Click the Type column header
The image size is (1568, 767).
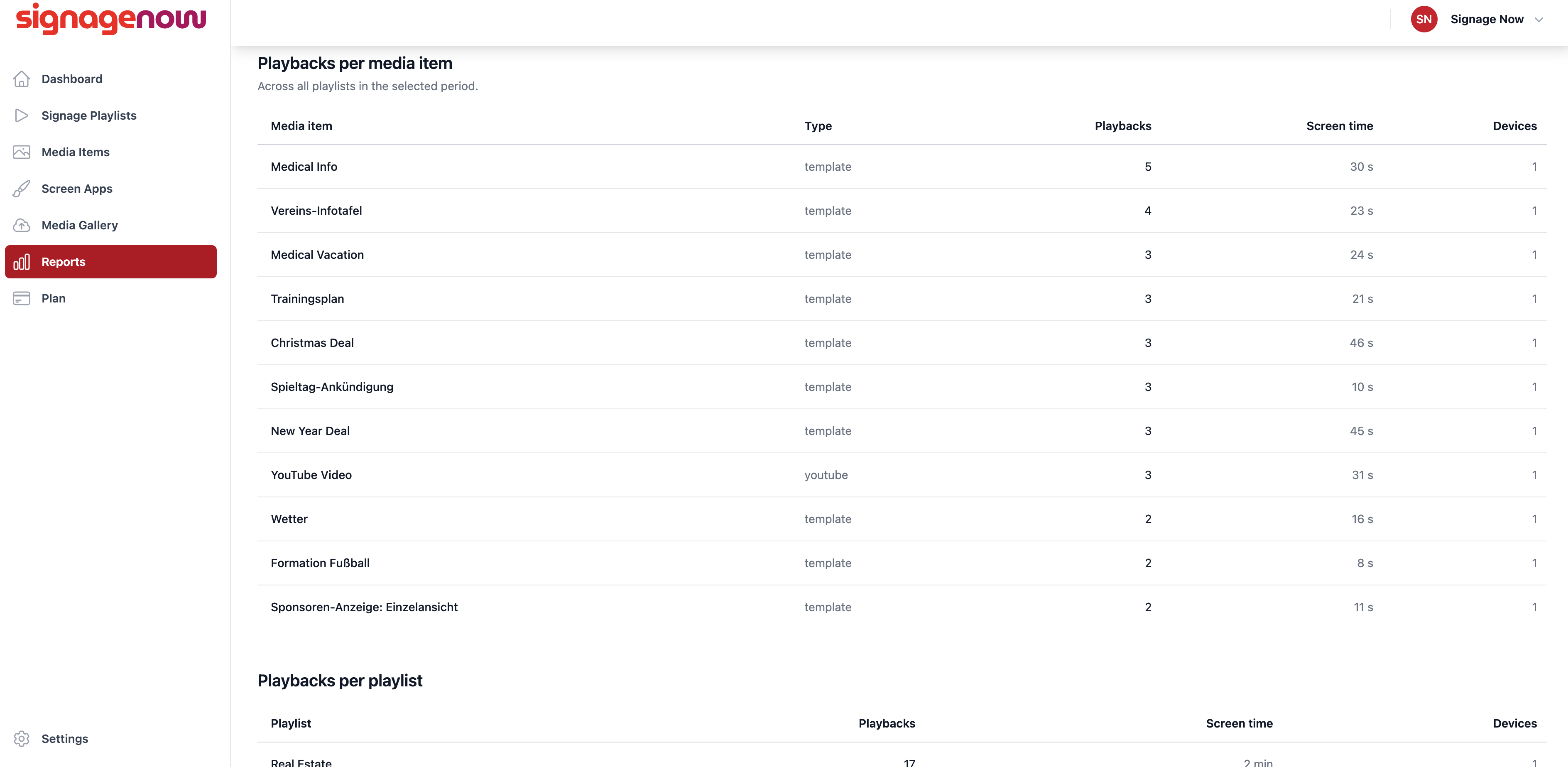coord(818,126)
